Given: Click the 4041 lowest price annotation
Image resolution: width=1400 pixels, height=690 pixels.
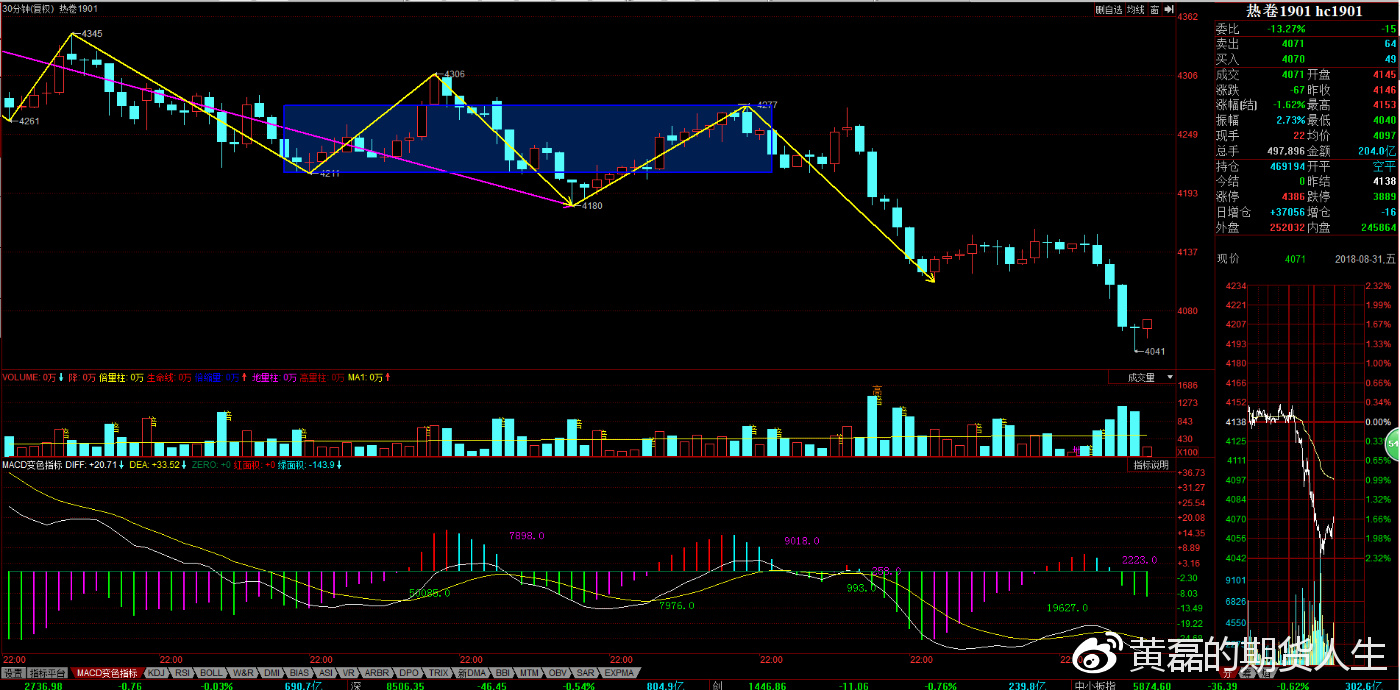Looking at the screenshot, I should coord(1154,351).
